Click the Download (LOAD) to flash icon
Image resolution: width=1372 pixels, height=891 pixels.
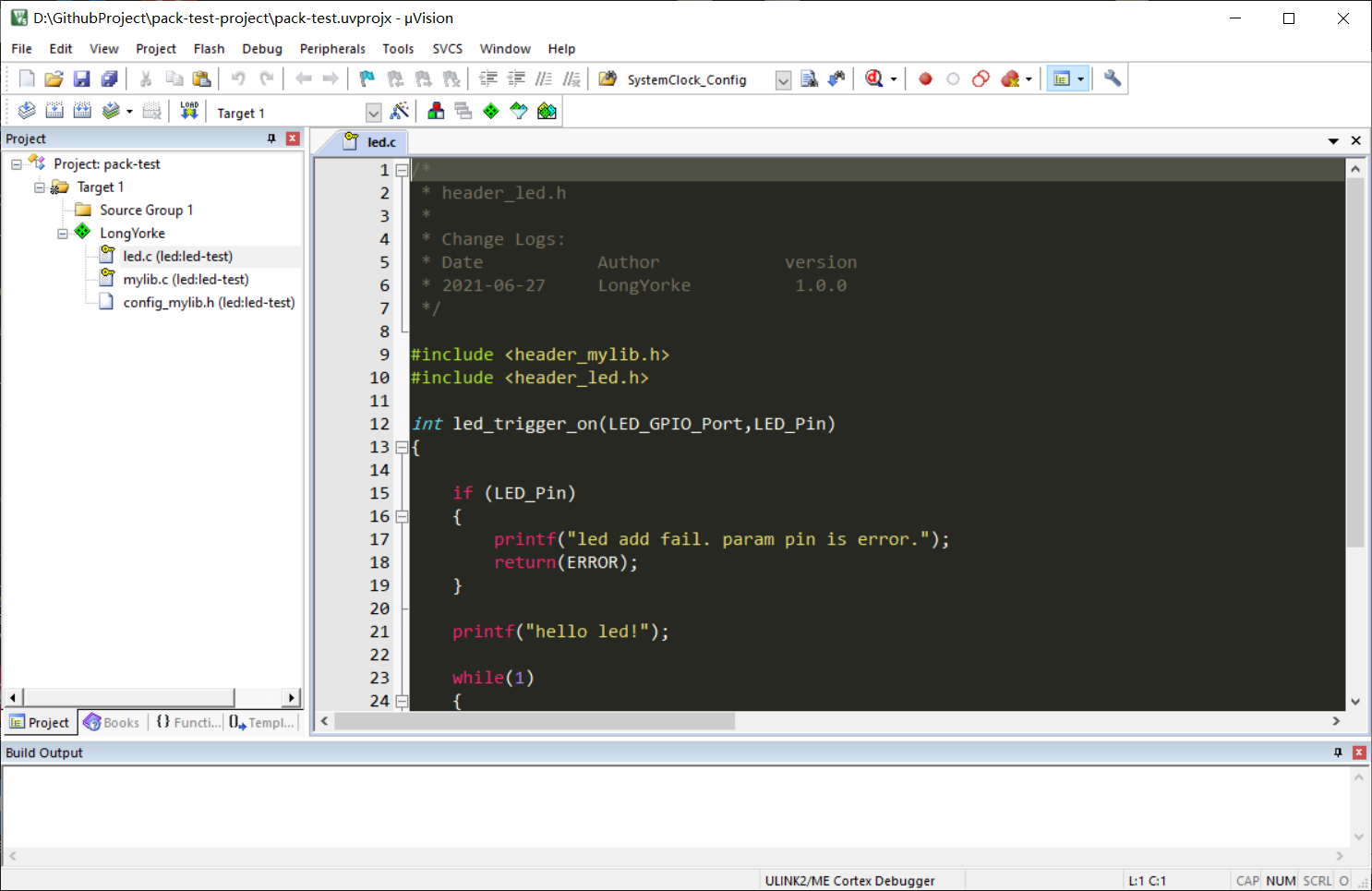pyautogui.click(x=189, y=112)
